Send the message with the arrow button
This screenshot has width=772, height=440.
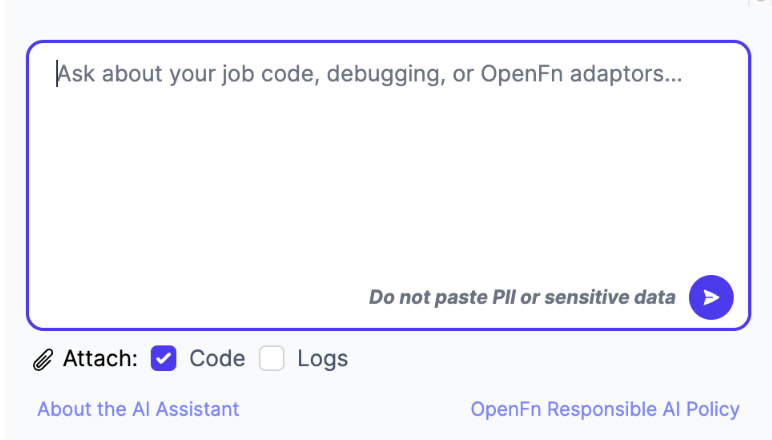pyautogui.click(x=711, y=297)
